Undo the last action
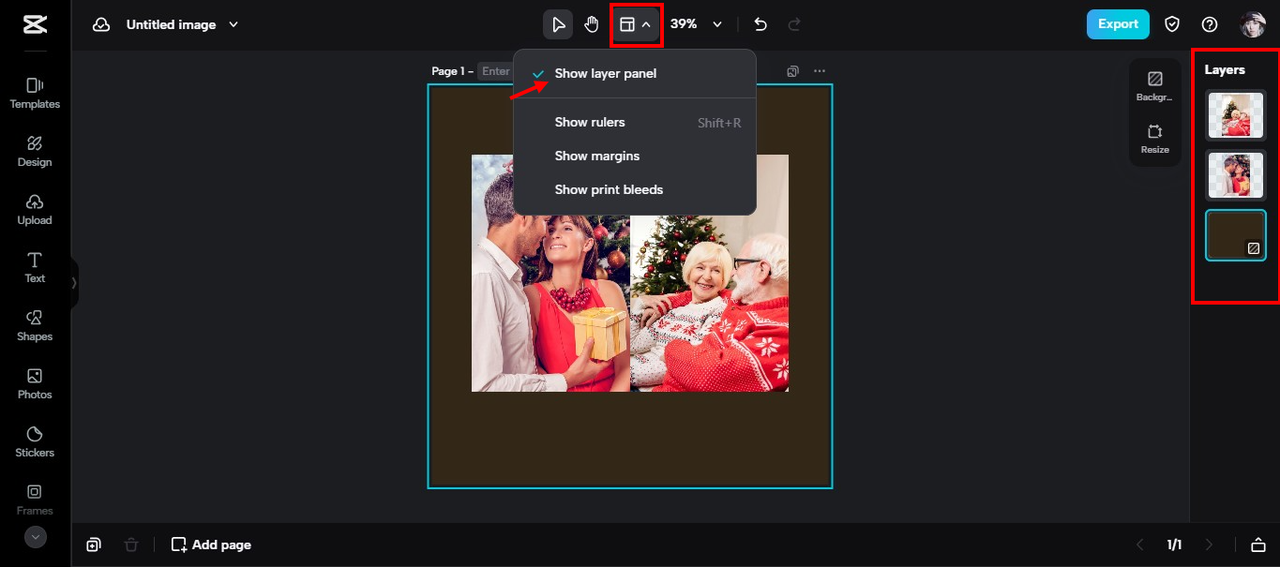The width and height of the screenshot is (1280, 567). point(760,24)
